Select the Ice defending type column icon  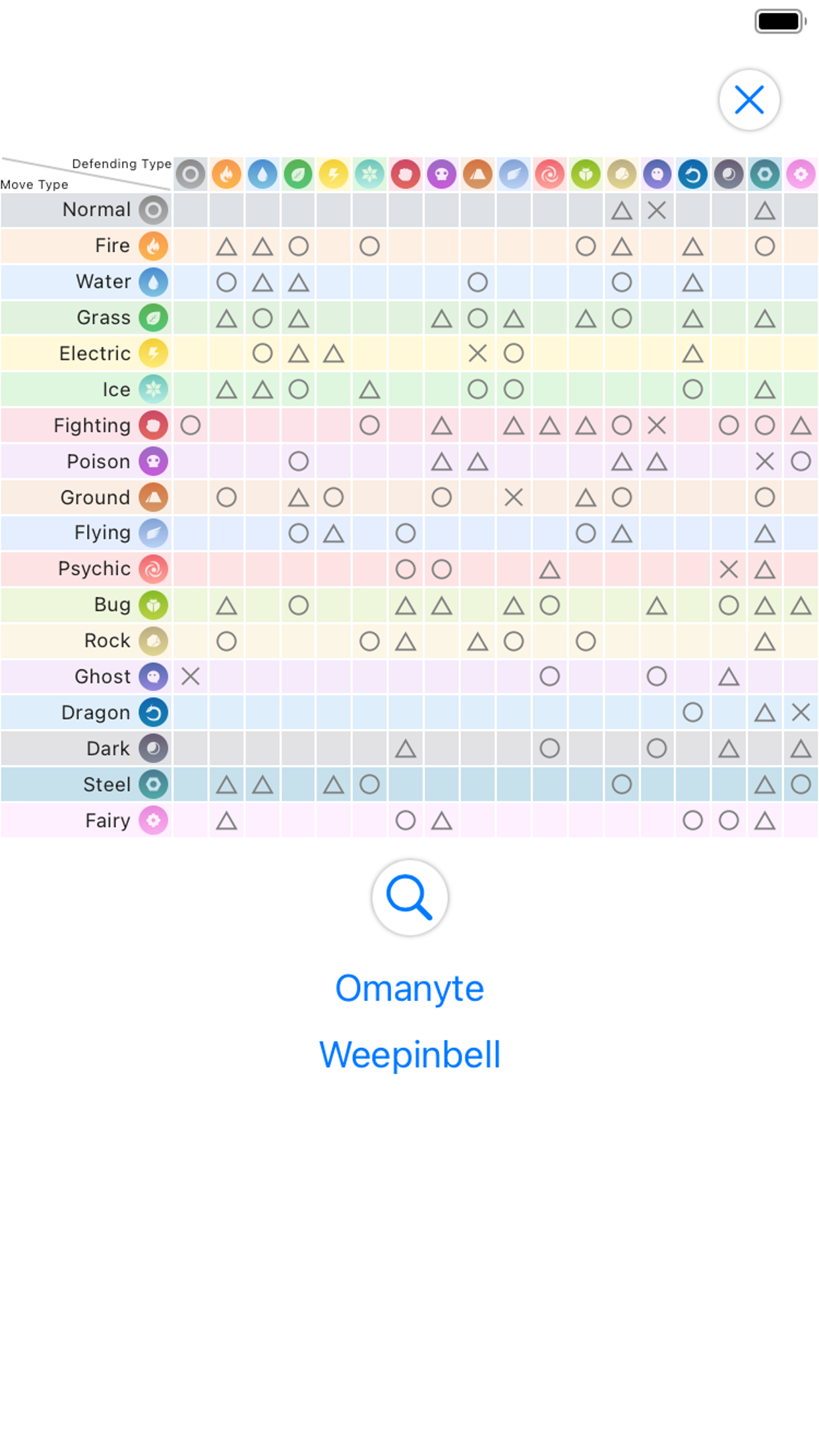[x=369, y=174]
